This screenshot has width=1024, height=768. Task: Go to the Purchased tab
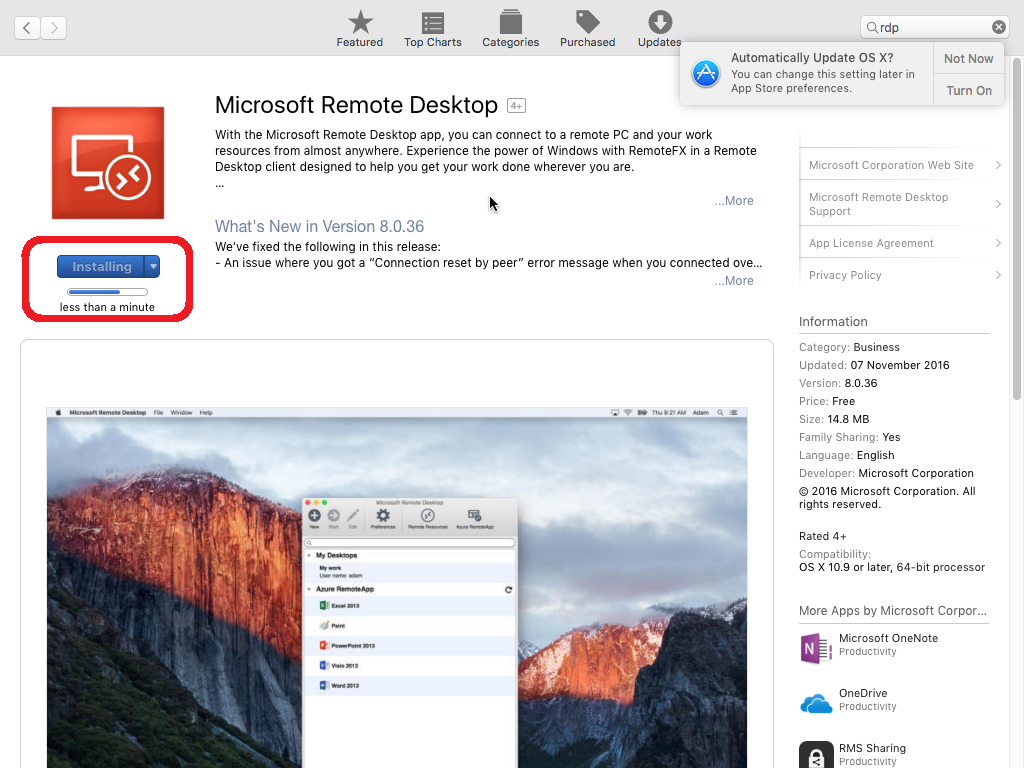[x=587, y=29]
